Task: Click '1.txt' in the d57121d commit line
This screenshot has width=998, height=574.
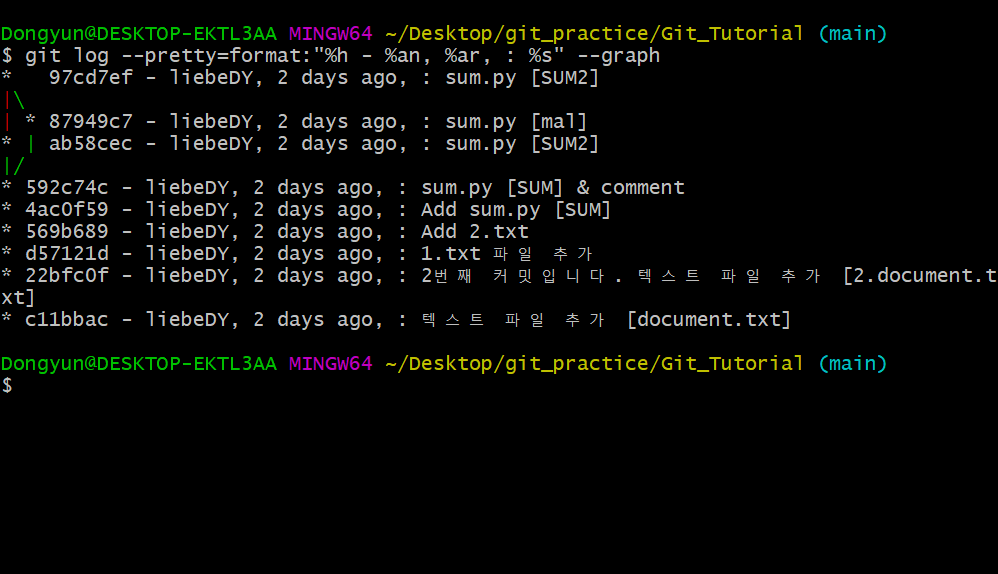Action: [451, 253]
